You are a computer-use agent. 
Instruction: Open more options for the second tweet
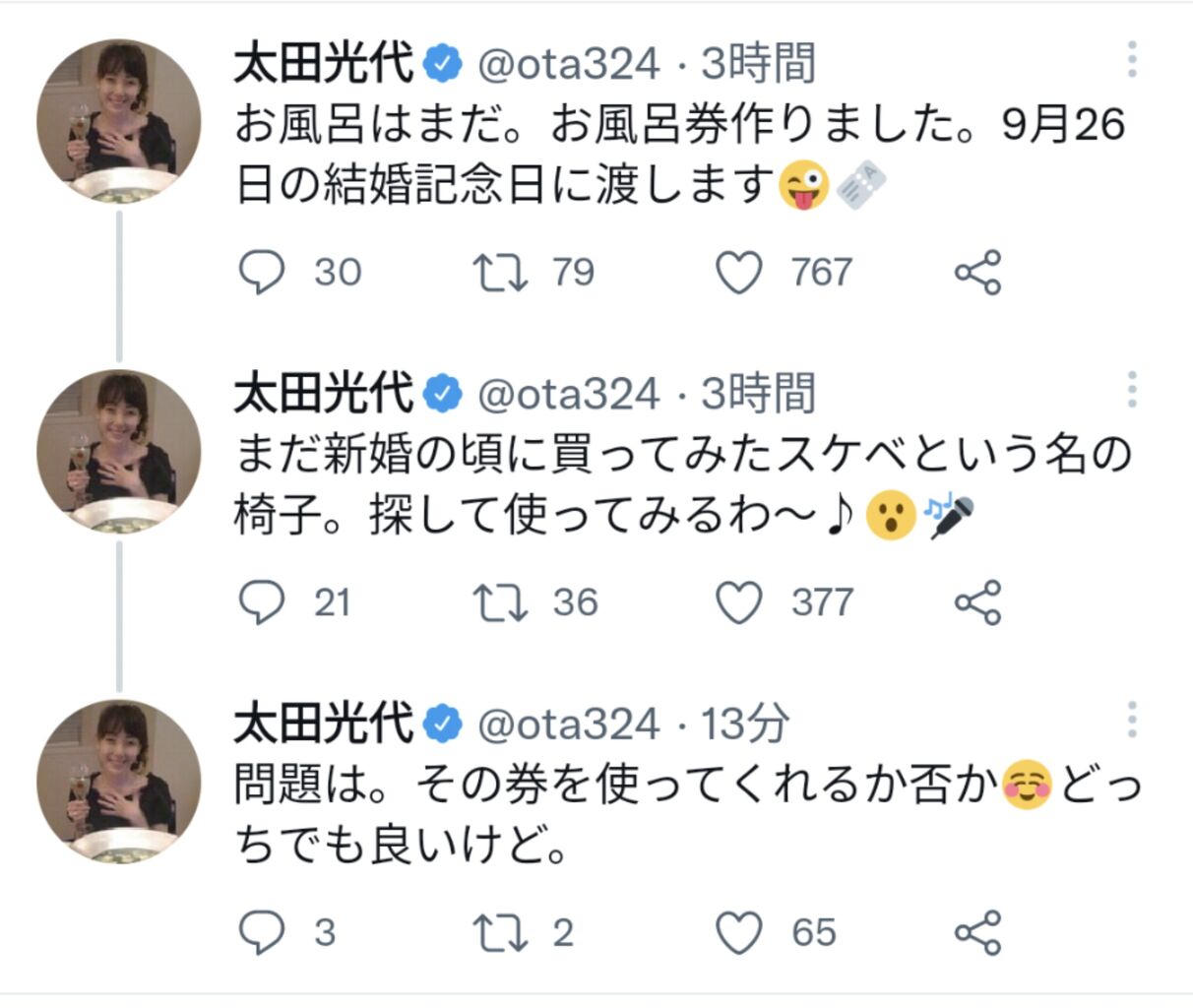(x=1132, y=391)
